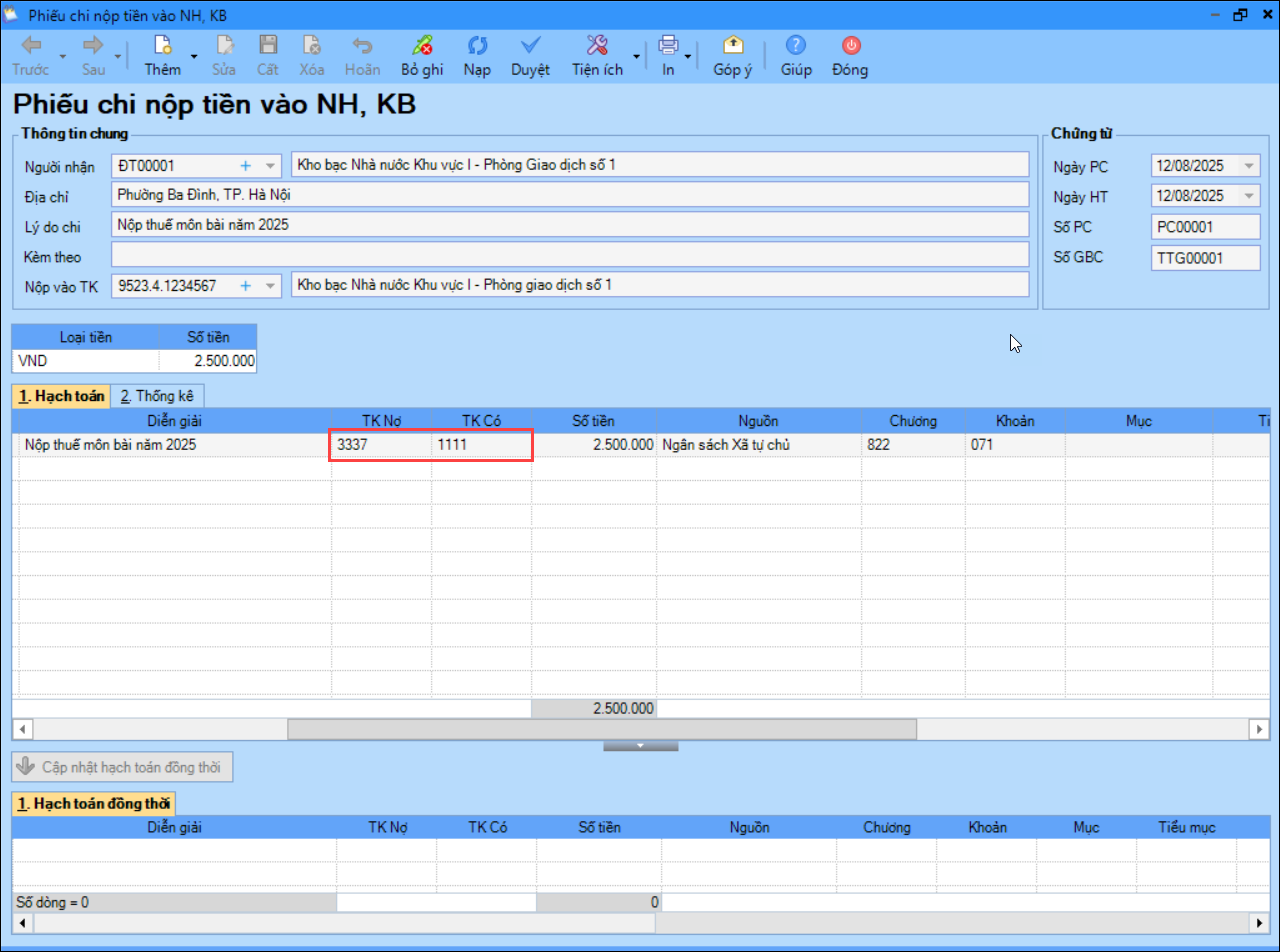Click the Hoãn (undo) toolbar icon
The image size is (1280, 952).
pyautogui.click(x=362, y=46)
